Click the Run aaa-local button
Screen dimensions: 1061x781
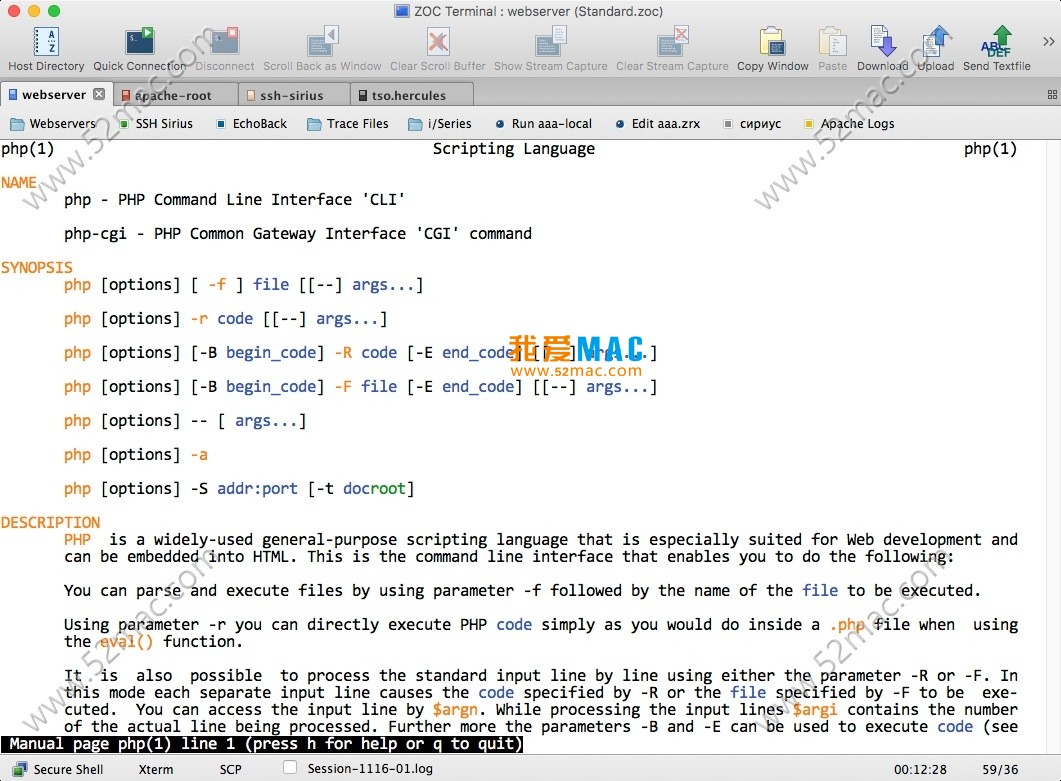point(544,124)
